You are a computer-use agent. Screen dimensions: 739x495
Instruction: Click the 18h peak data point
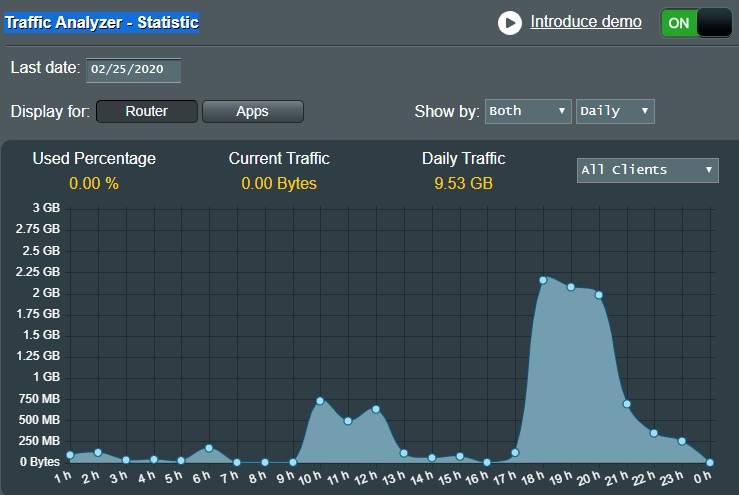[543, 280]
